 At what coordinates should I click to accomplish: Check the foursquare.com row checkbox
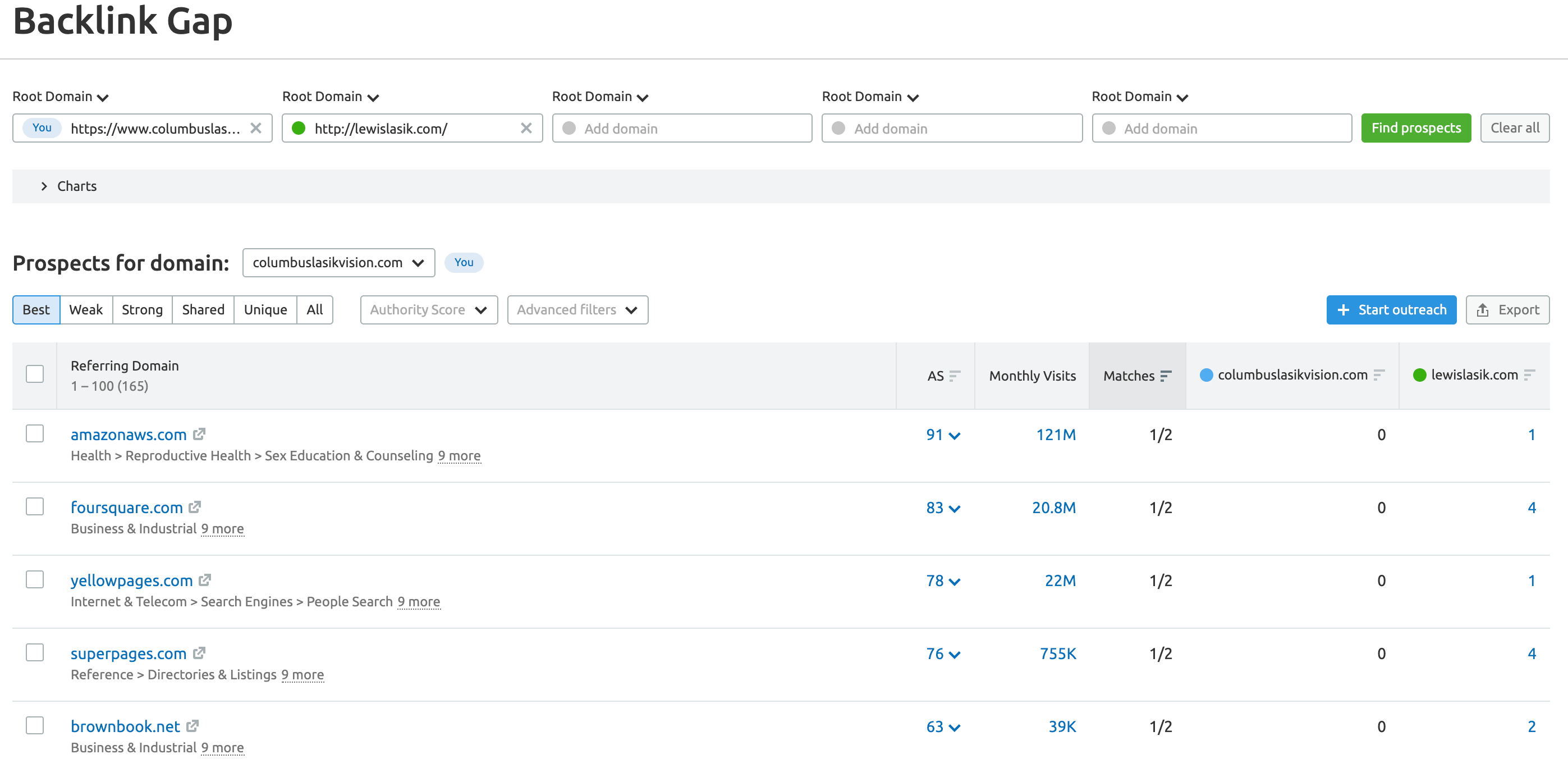tap(35, 507)
